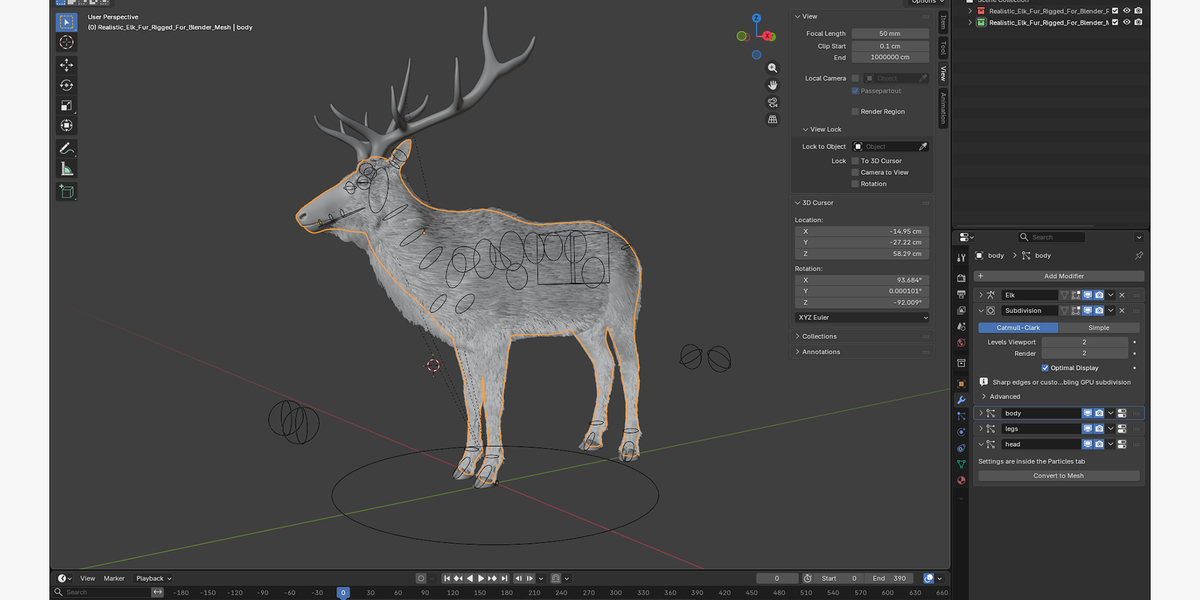Click the Pan view hand icon

[x=773, y=86]
